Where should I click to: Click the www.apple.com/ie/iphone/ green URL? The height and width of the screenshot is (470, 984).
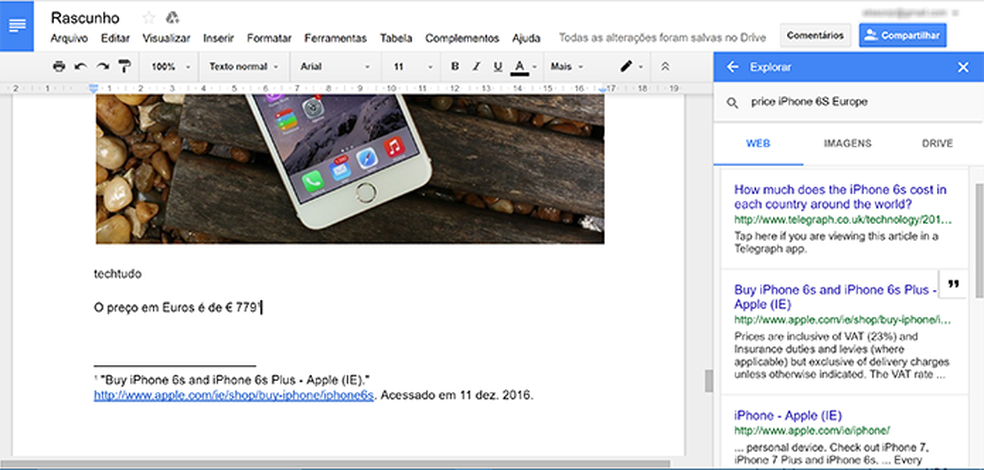812,431
